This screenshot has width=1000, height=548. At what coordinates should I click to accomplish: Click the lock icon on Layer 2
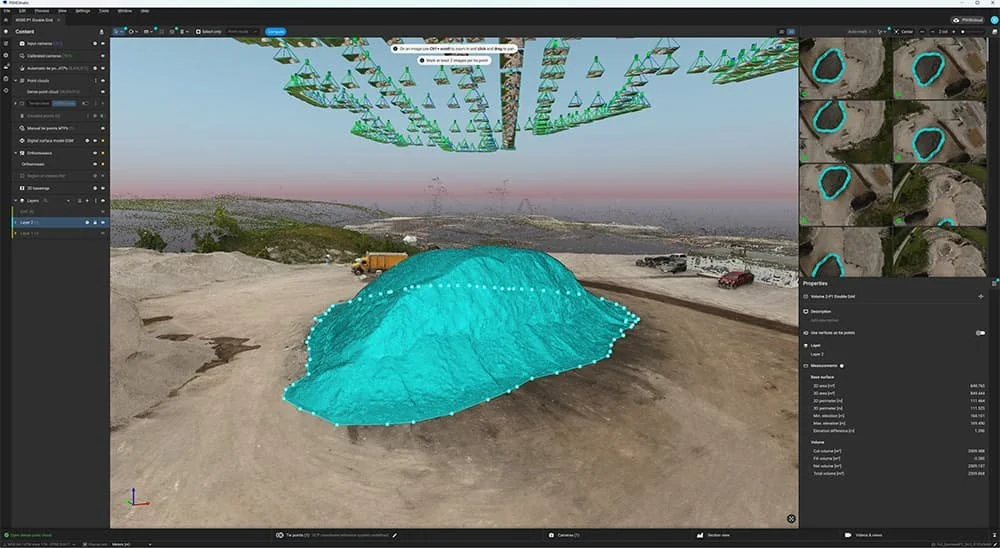[x=95, y=222]
